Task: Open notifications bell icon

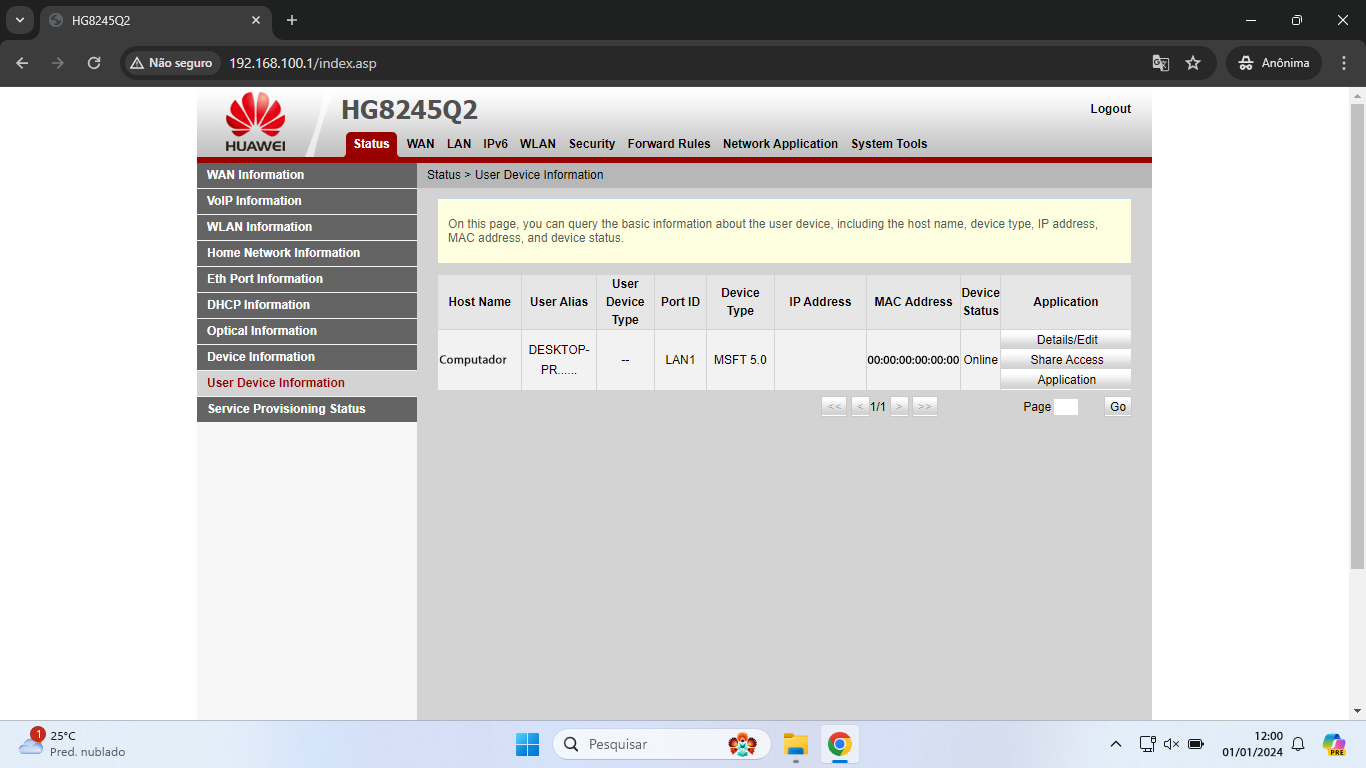Action: pyautogui.click(x=1298, y=744)
